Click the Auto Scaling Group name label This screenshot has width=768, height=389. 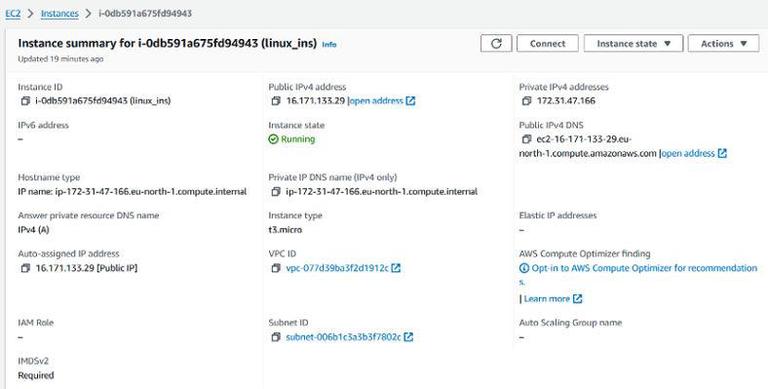[571, 323]
